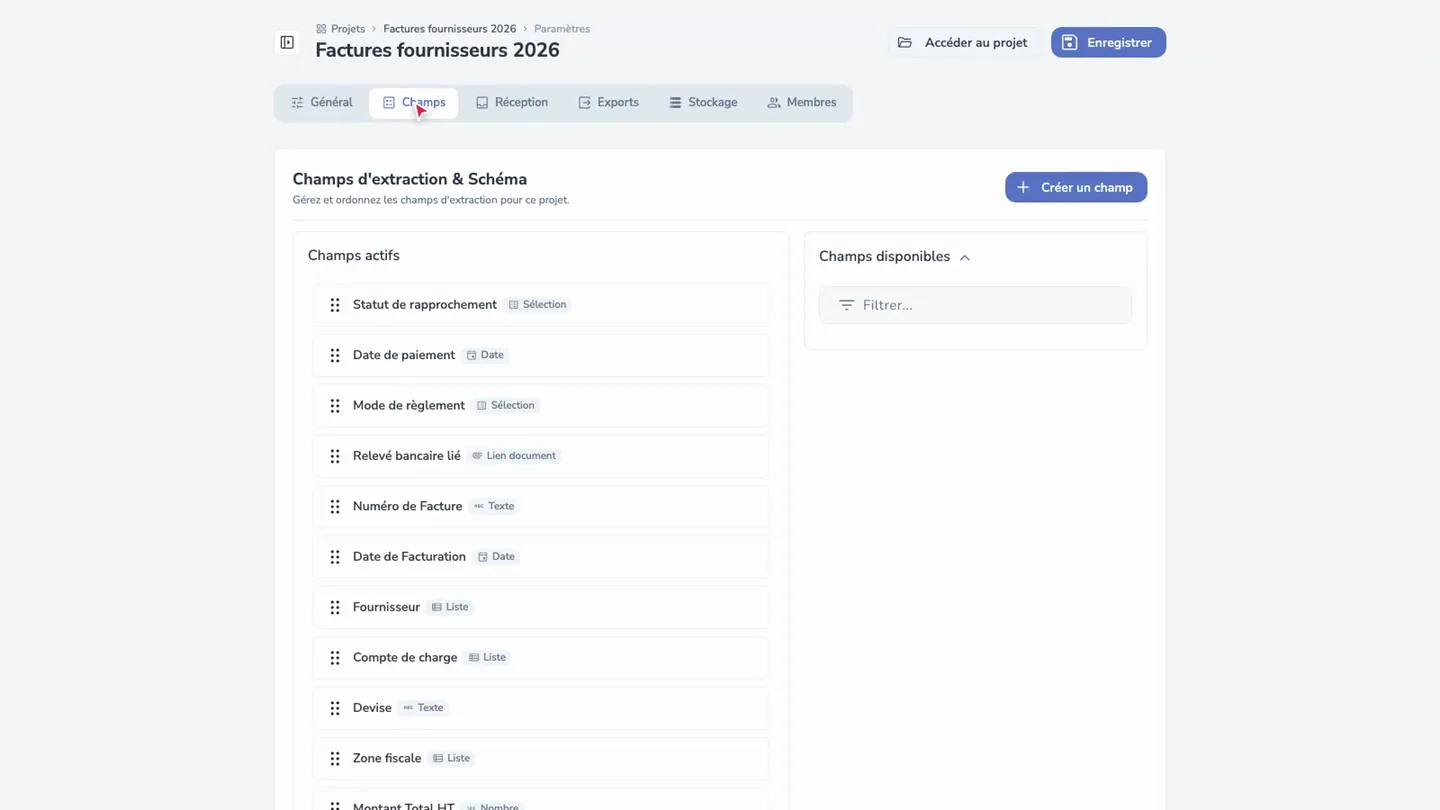Click drag handle for Statut de rapprochement
Viewport: 1440px width, 810px height.
[x=335, y=305]
